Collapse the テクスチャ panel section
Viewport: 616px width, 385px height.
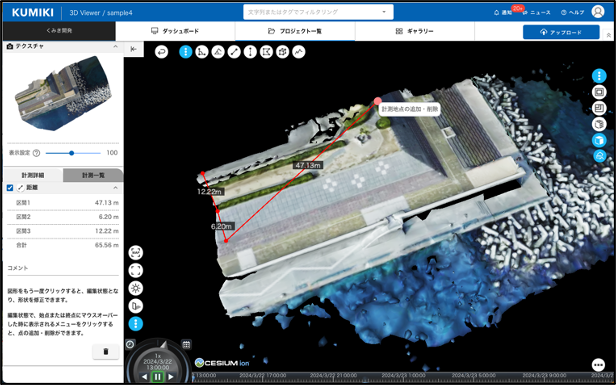click(x=116, y=46)
